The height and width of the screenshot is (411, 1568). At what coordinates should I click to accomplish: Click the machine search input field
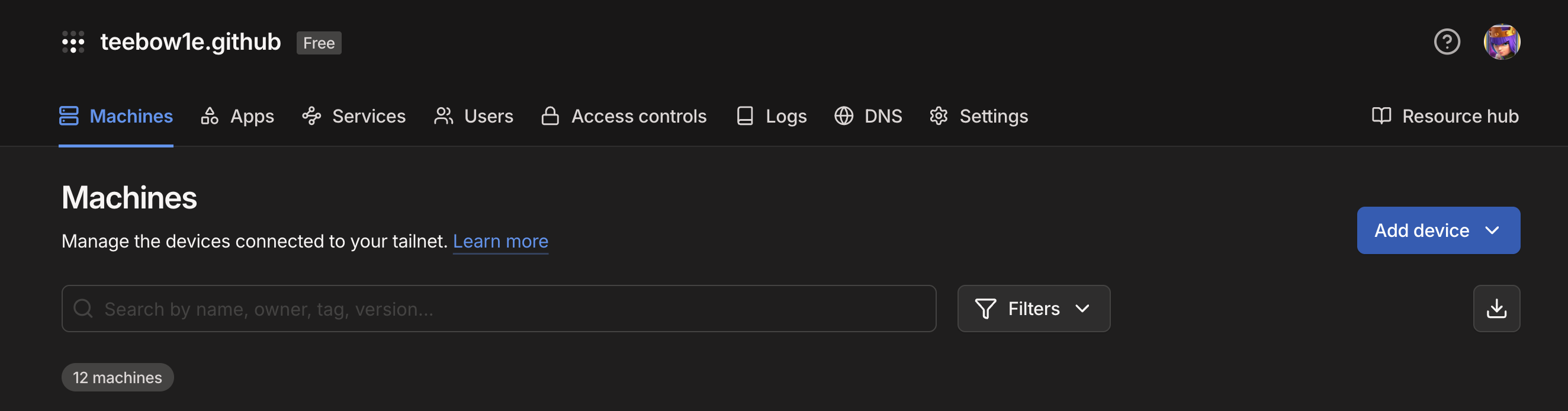[499, 309]
